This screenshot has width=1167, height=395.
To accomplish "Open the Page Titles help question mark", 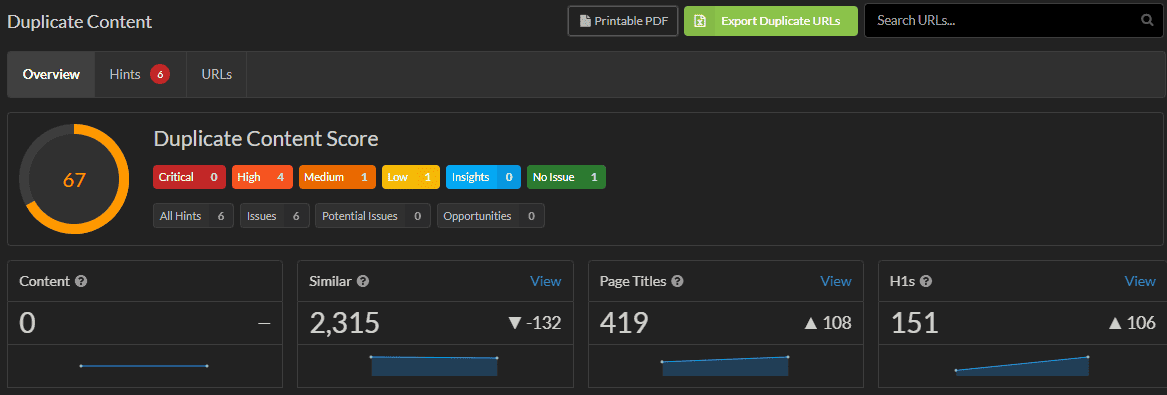I will point(677,281).
